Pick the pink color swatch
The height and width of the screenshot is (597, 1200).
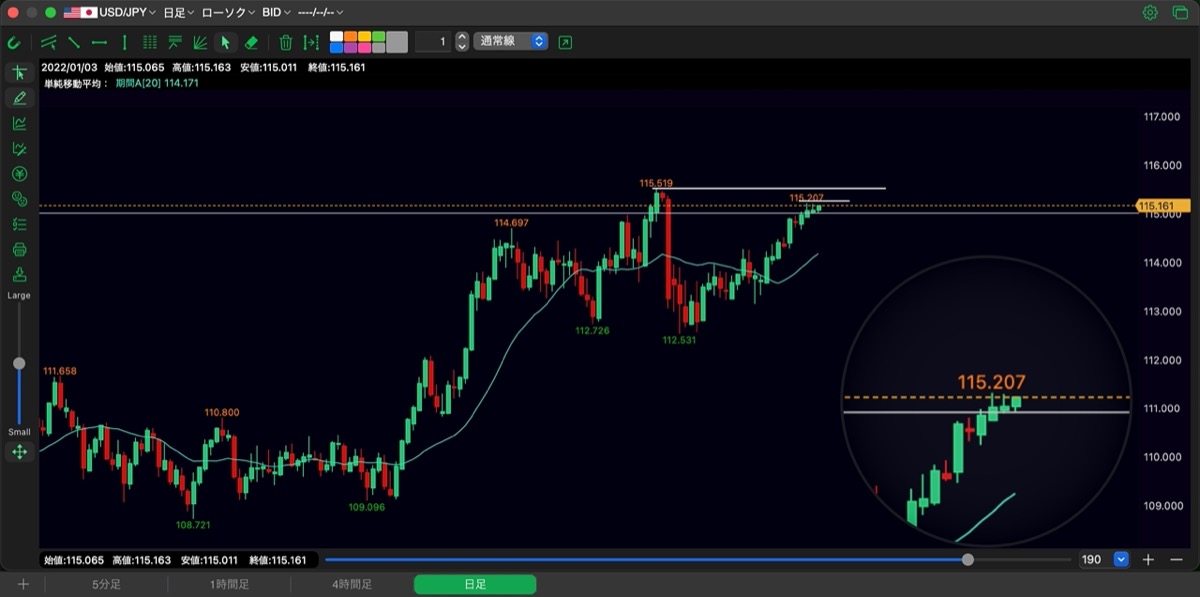(365, 47)
